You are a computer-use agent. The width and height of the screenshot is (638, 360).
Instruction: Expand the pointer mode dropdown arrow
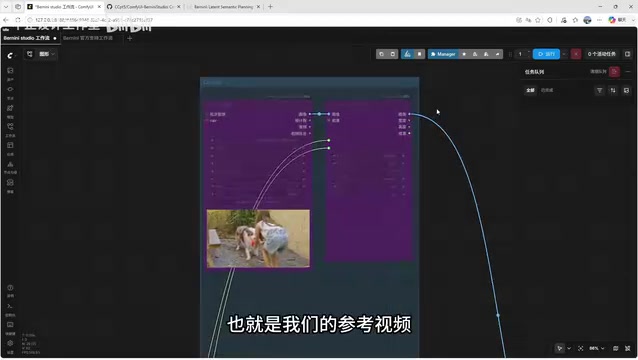pos(569,348)
